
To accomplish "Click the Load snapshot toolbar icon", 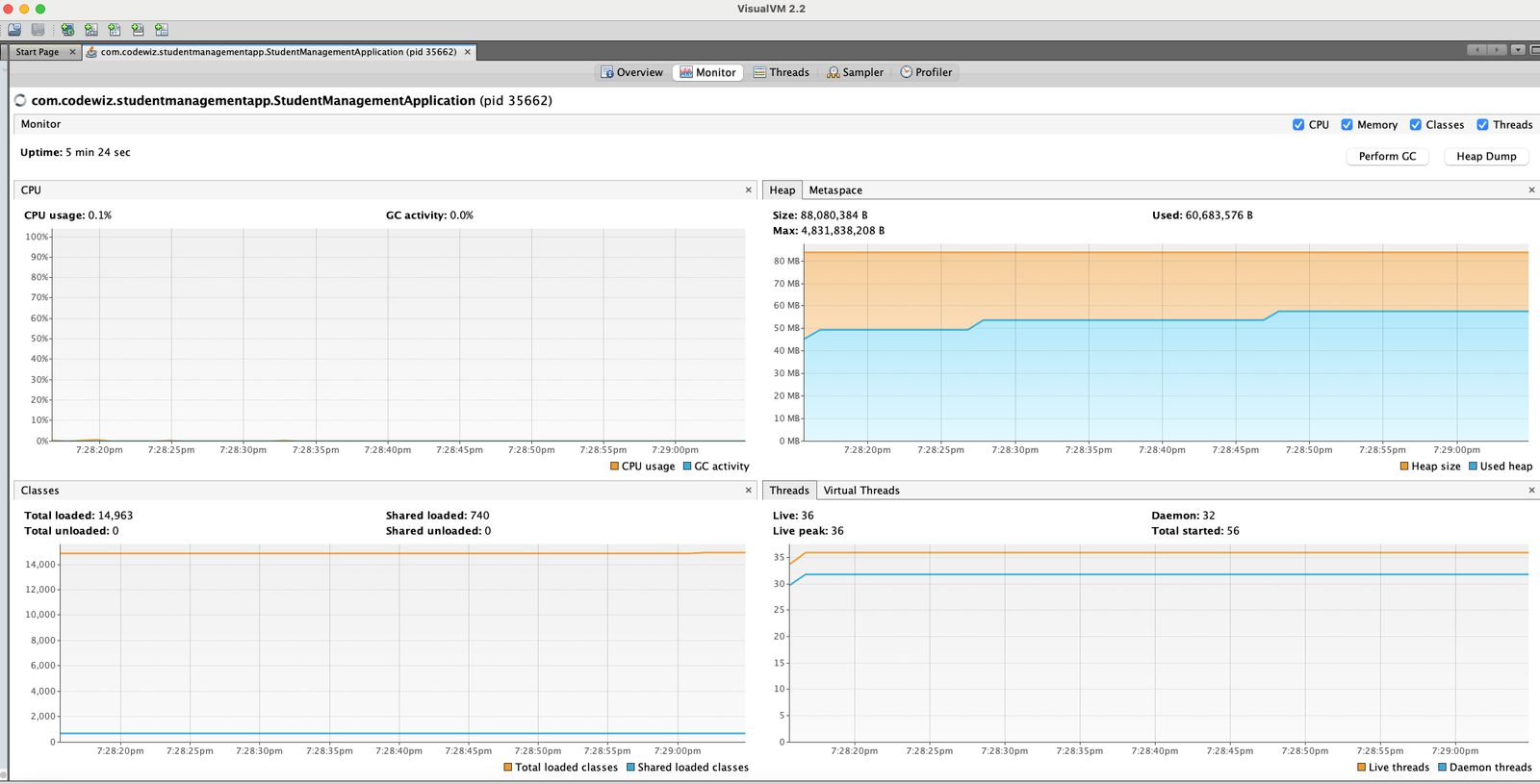I will coord(14,30).
